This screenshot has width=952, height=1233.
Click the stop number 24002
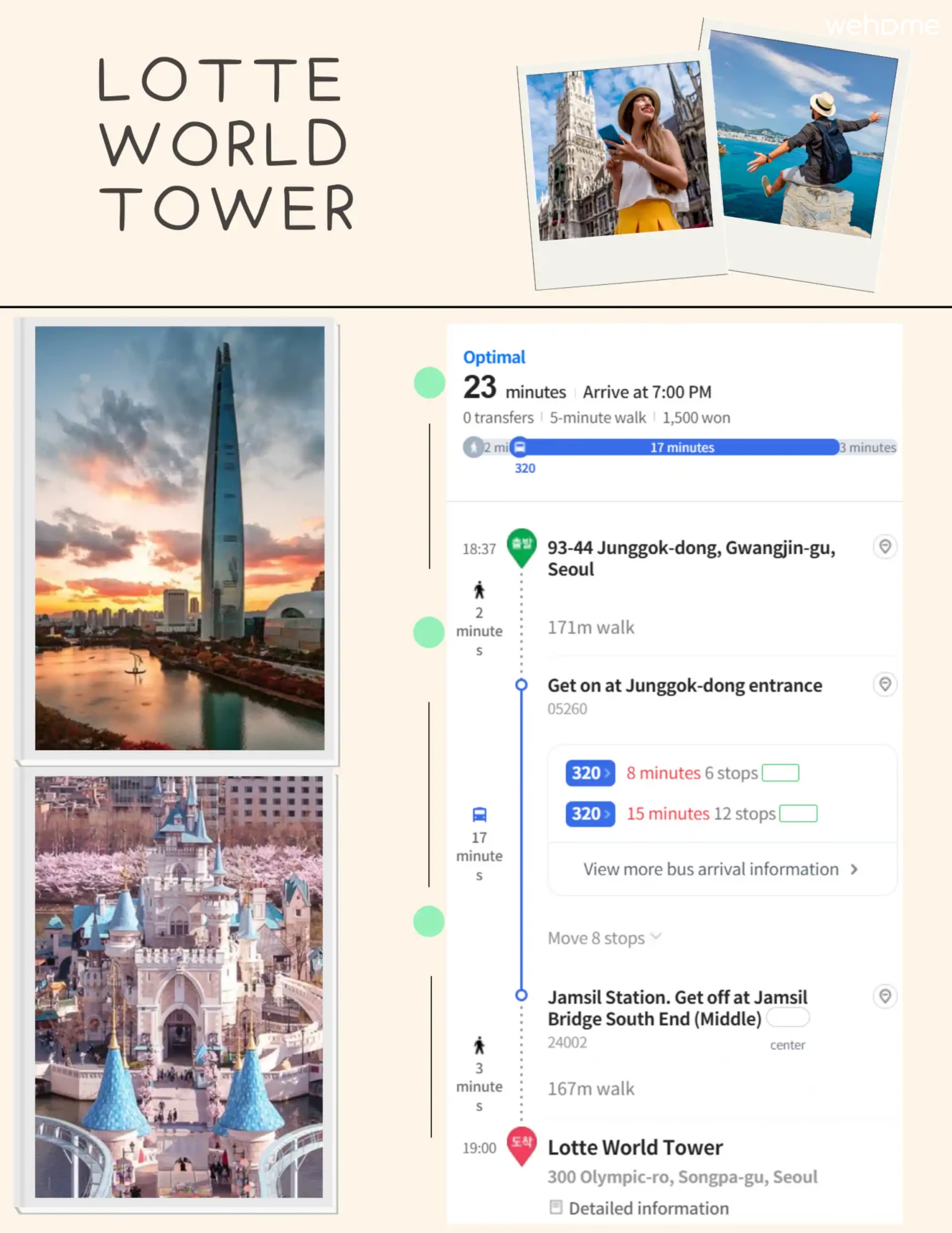(x=567, y=1043)
